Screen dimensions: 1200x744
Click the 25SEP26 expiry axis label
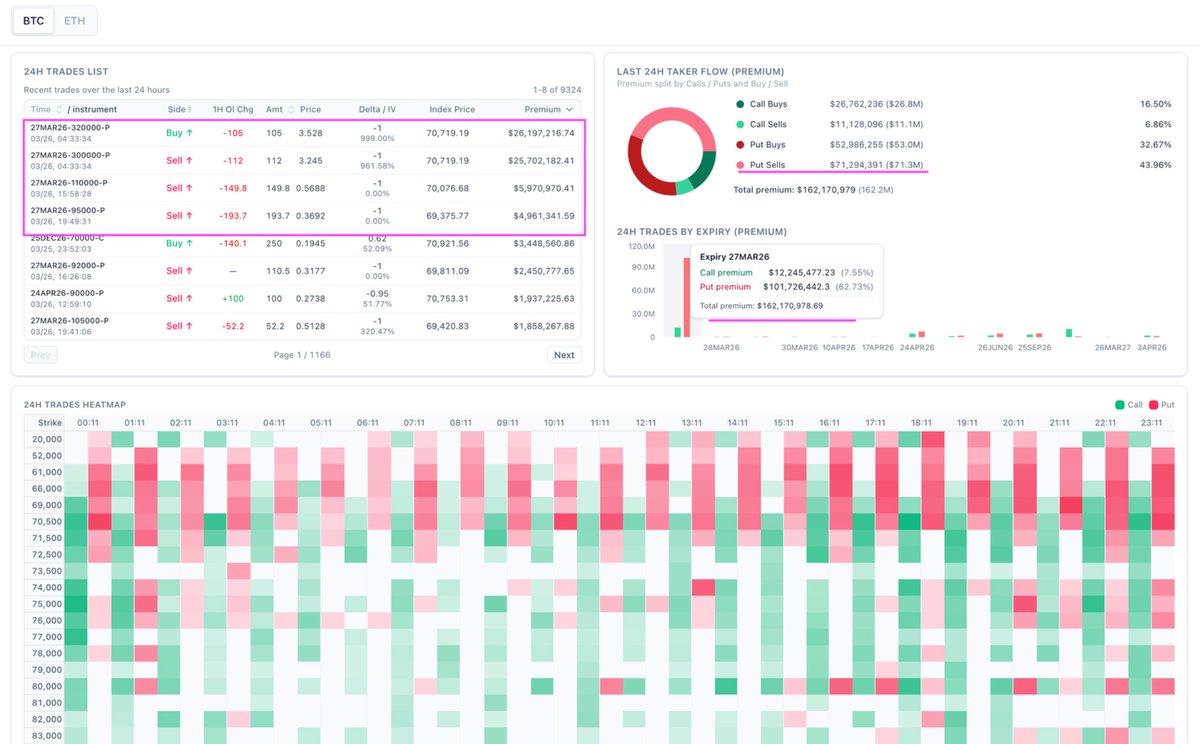[x=1033, y=347]
